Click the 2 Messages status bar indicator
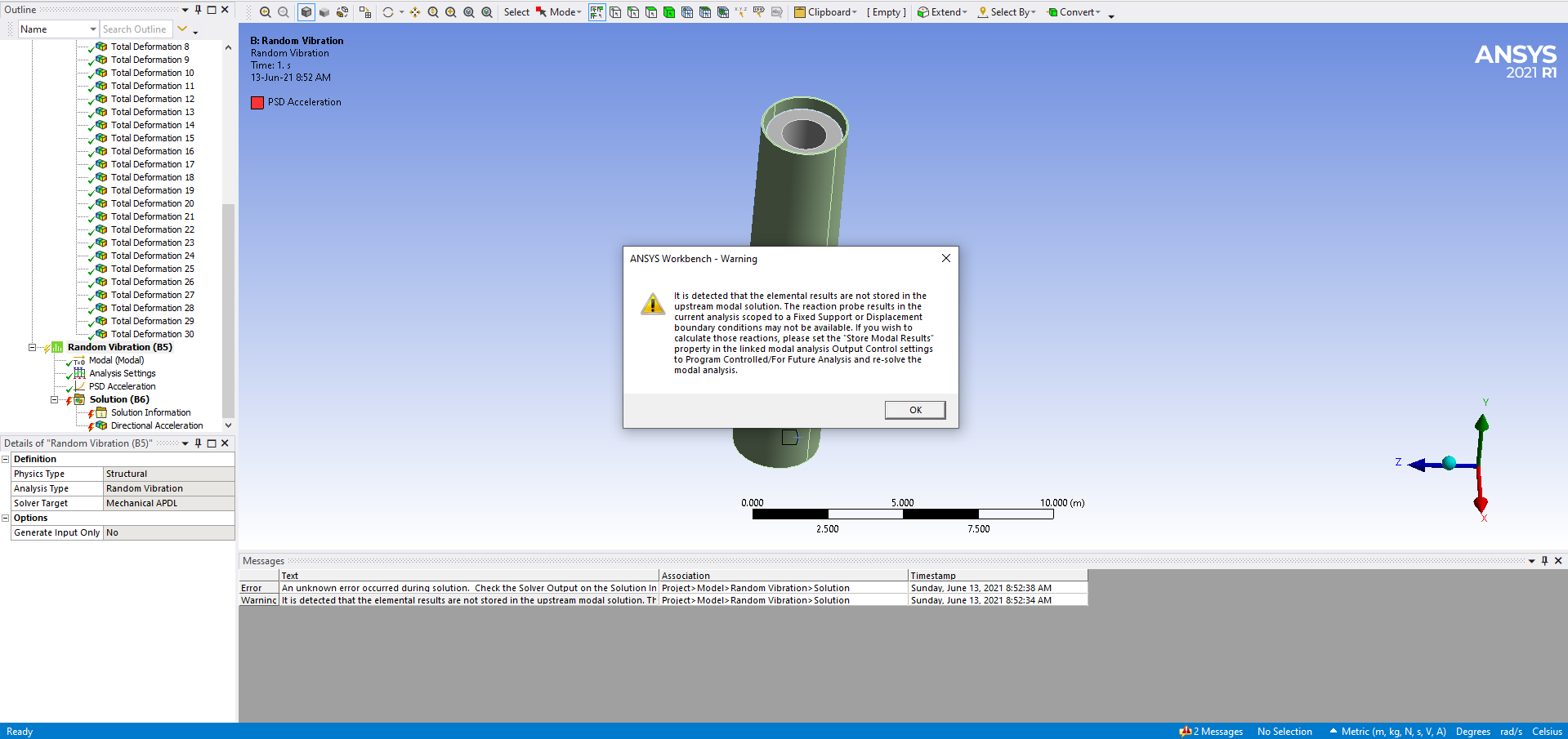 point(1211,732)
